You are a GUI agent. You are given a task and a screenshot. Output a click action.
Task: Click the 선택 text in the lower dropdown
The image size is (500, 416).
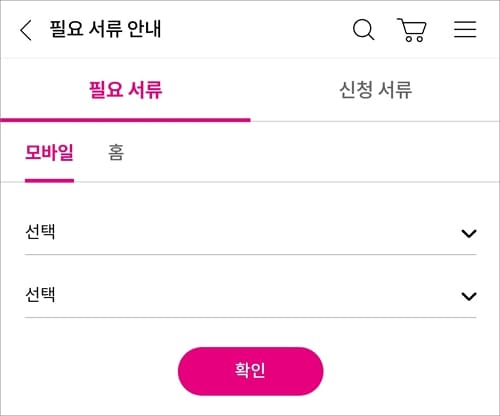pos(40,294)
